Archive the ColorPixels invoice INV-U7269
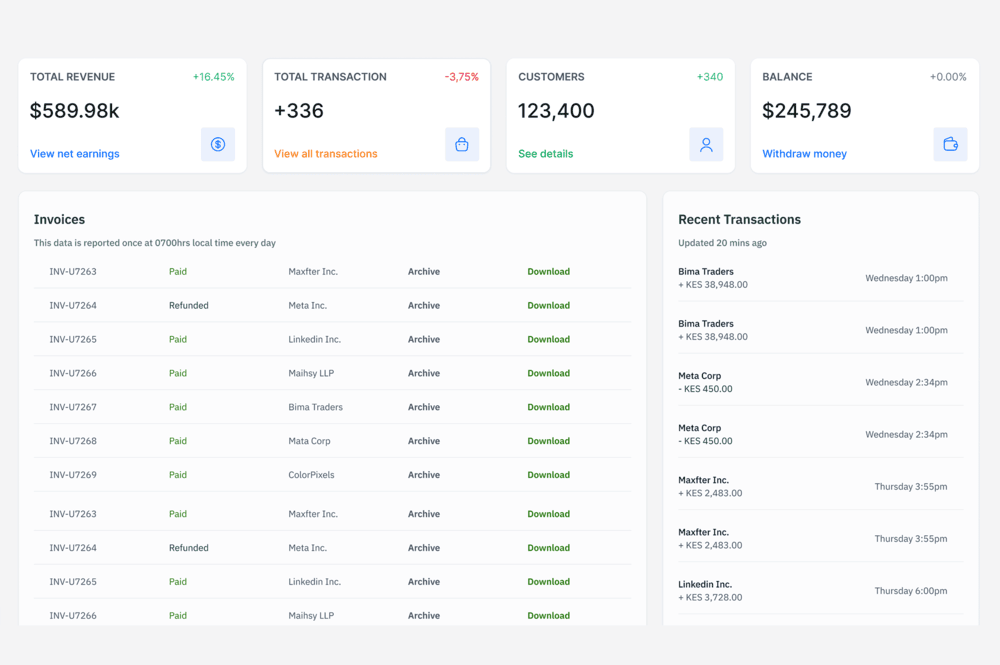Viewport: 1000px width, 665px height. point(423,475)
